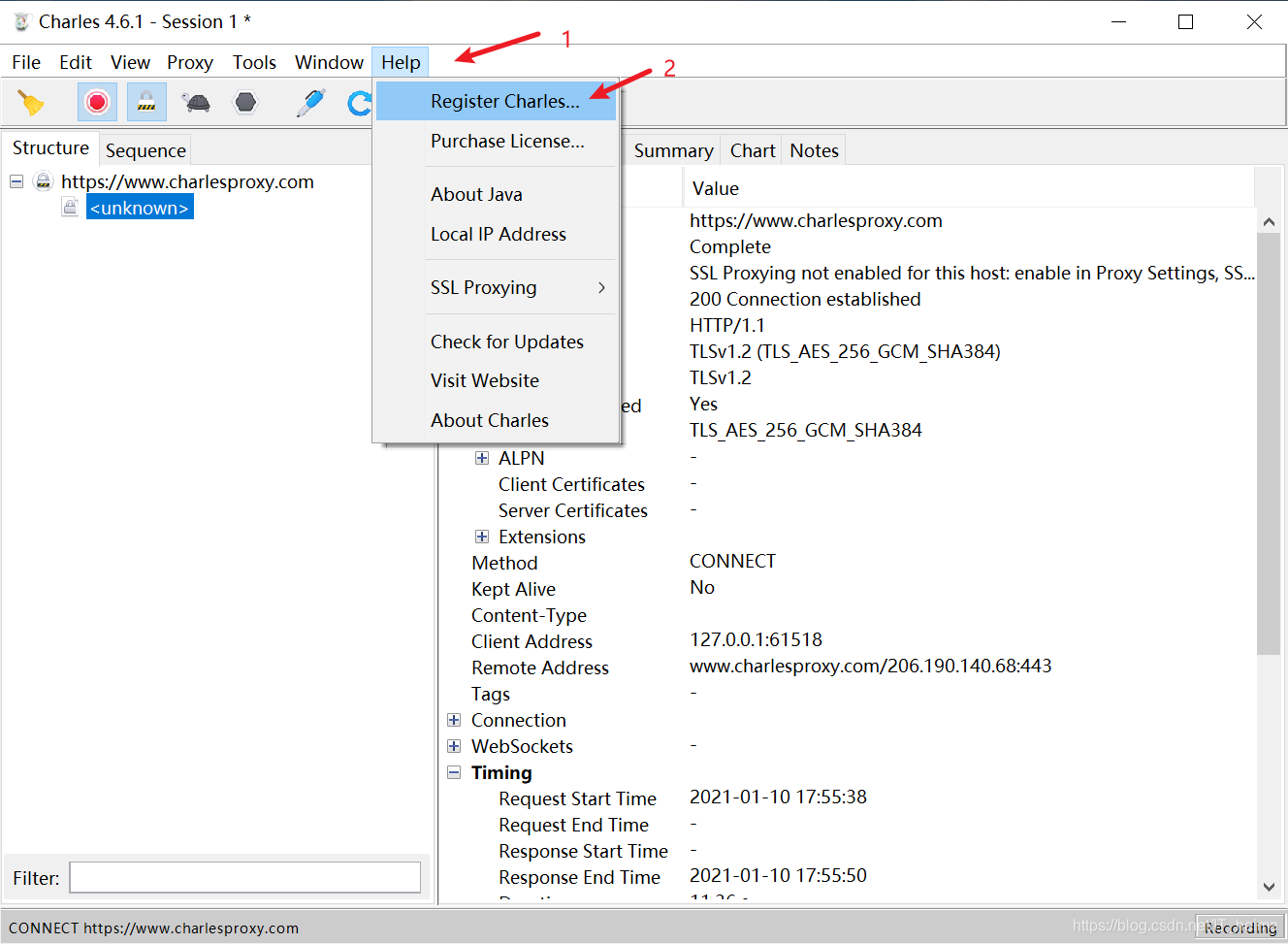Image resolution: width=1288 pixels, height=944 pixels.
Task: Click the CONNECT status bar text
Action: 153,928
